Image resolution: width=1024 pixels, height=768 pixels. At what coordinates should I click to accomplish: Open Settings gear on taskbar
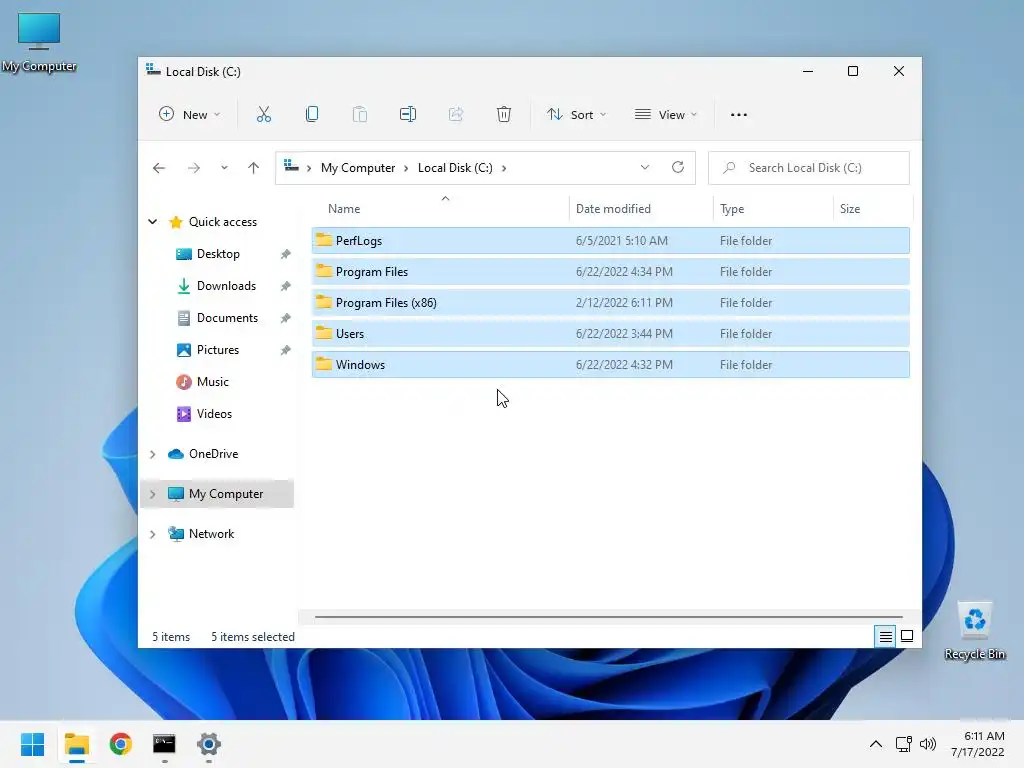coord(208,744)
